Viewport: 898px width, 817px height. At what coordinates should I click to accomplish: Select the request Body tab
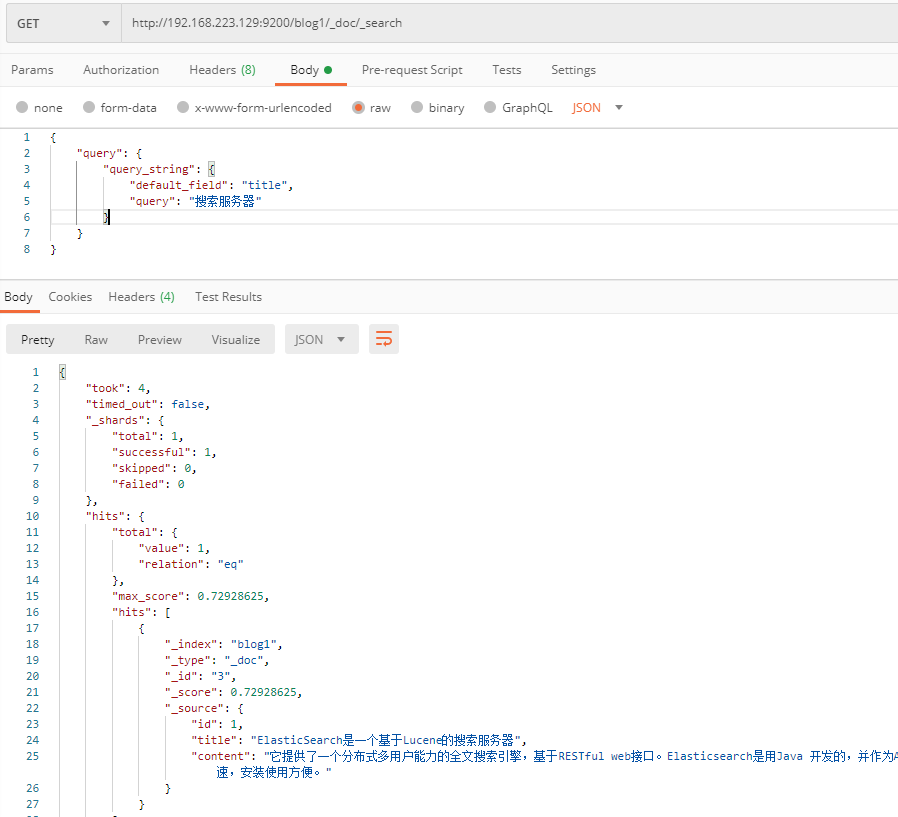point(310,70)
